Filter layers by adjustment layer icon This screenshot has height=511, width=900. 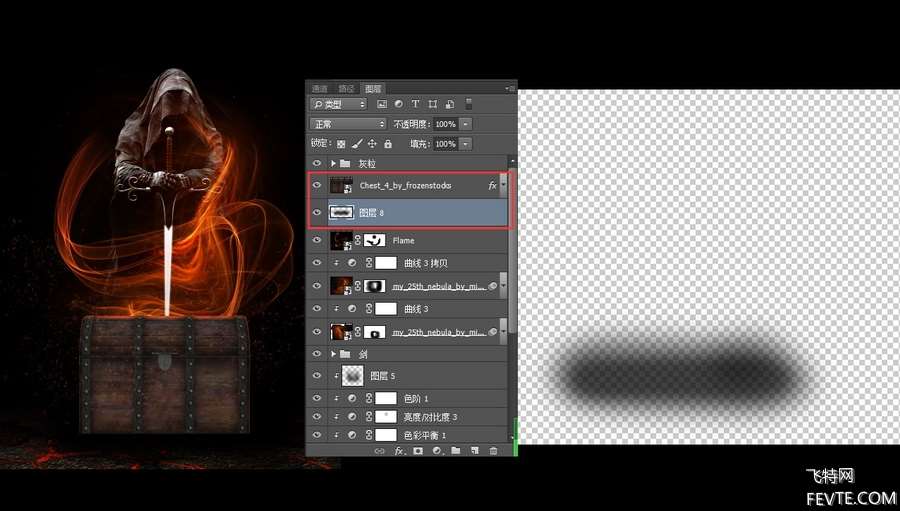tap(398, 104)
